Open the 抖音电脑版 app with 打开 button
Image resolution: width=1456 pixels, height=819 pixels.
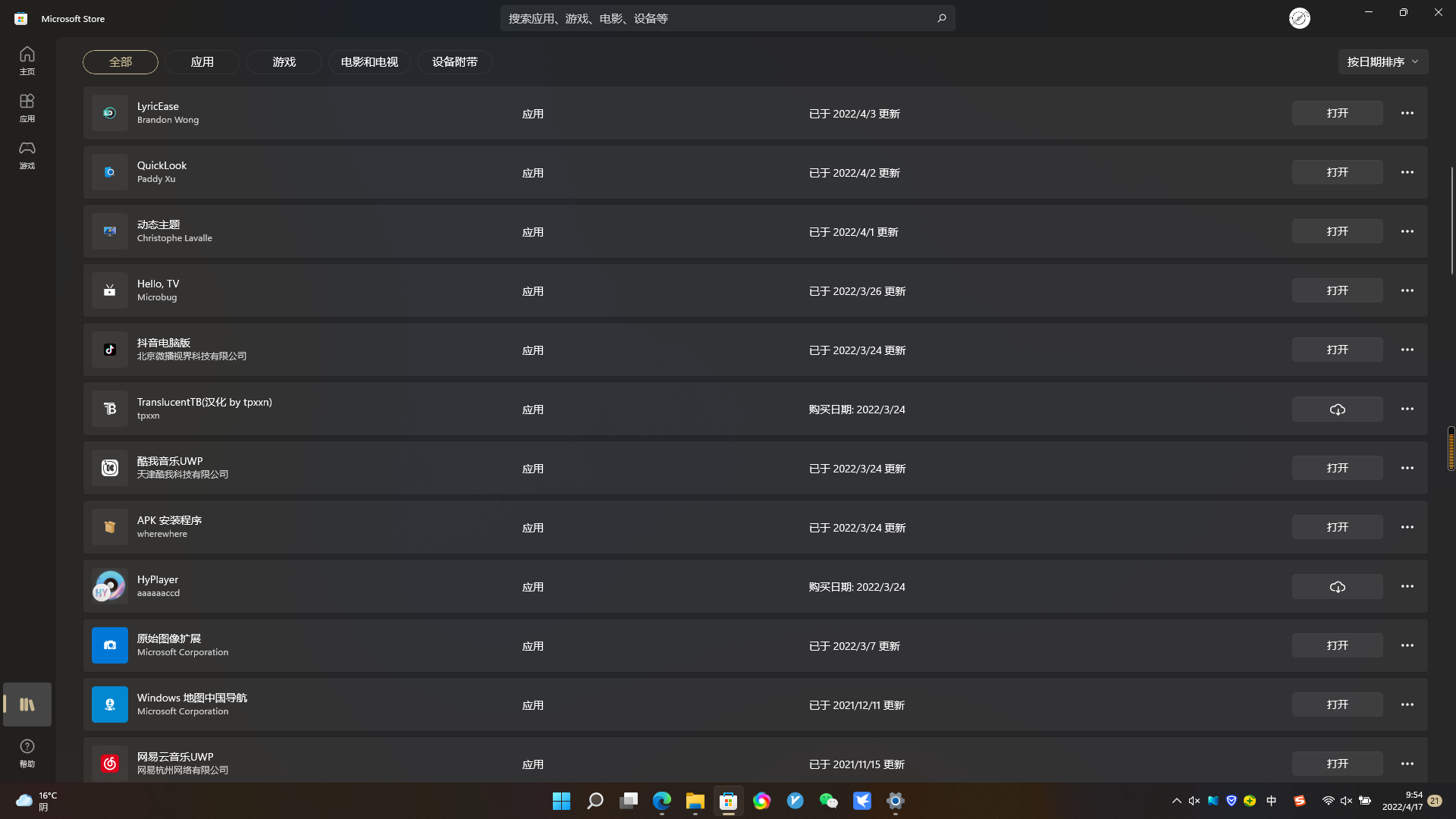(1337, 350)
